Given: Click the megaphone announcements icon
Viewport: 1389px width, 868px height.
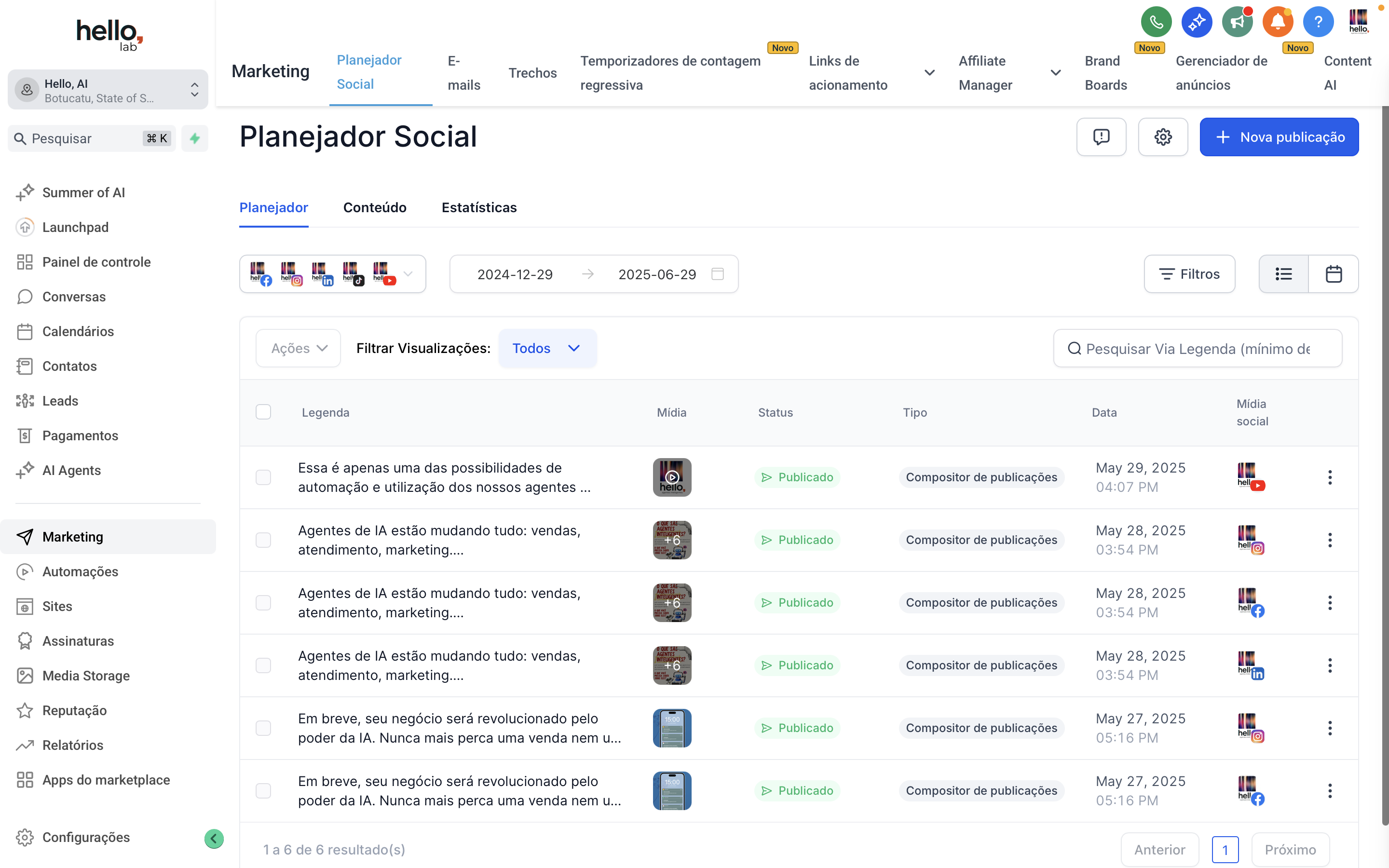Looking at the screenshot, I should [x=1237, y=22].
